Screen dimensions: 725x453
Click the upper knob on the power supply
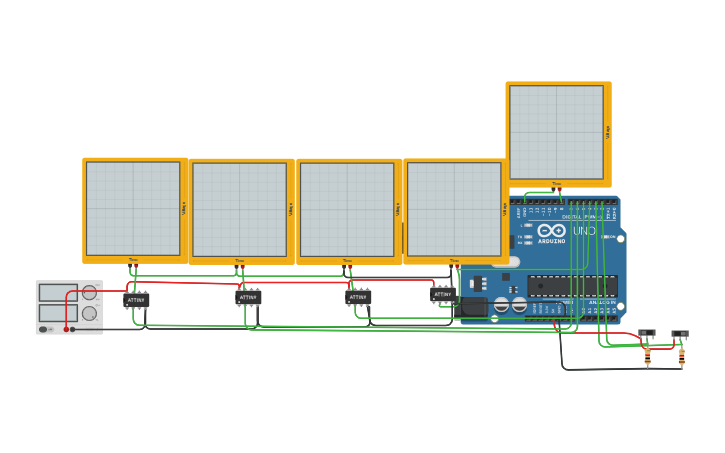tap(89, 293)
